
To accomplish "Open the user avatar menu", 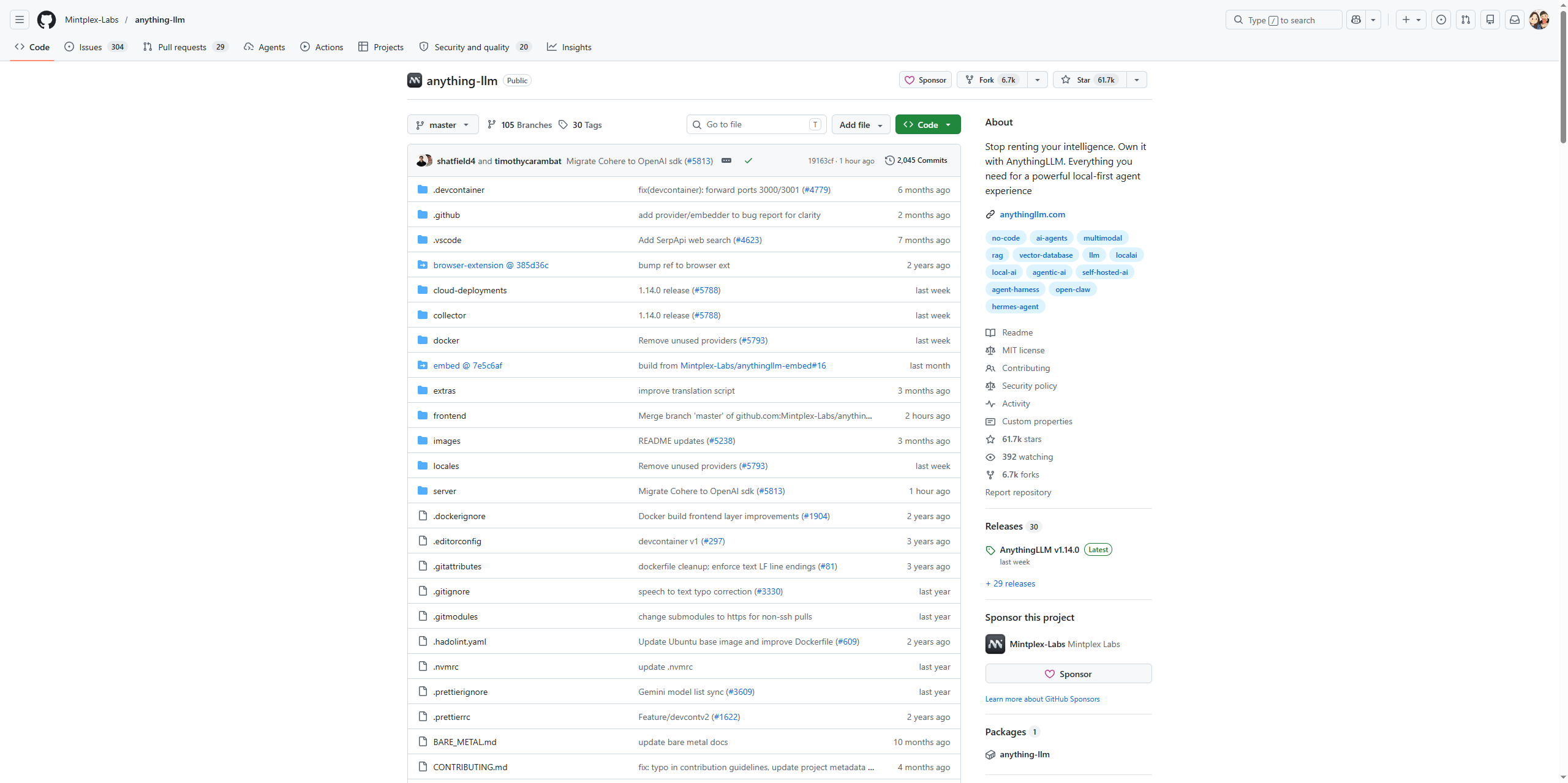I will click(1539, 20).
